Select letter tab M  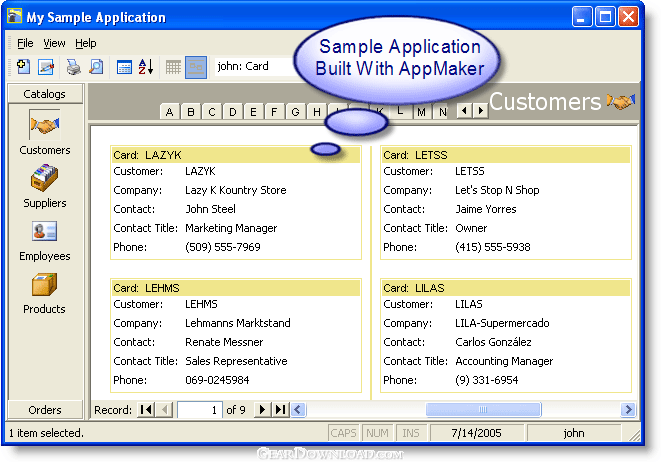421,112
